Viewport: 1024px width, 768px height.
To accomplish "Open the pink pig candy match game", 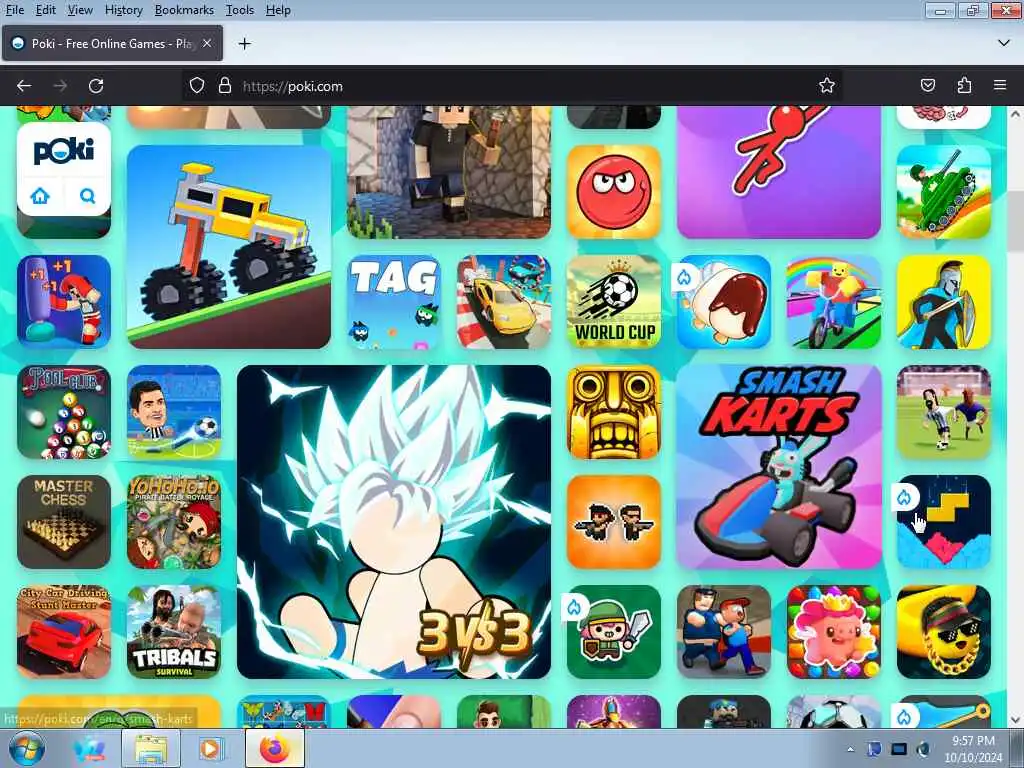I will click(834, 632).
